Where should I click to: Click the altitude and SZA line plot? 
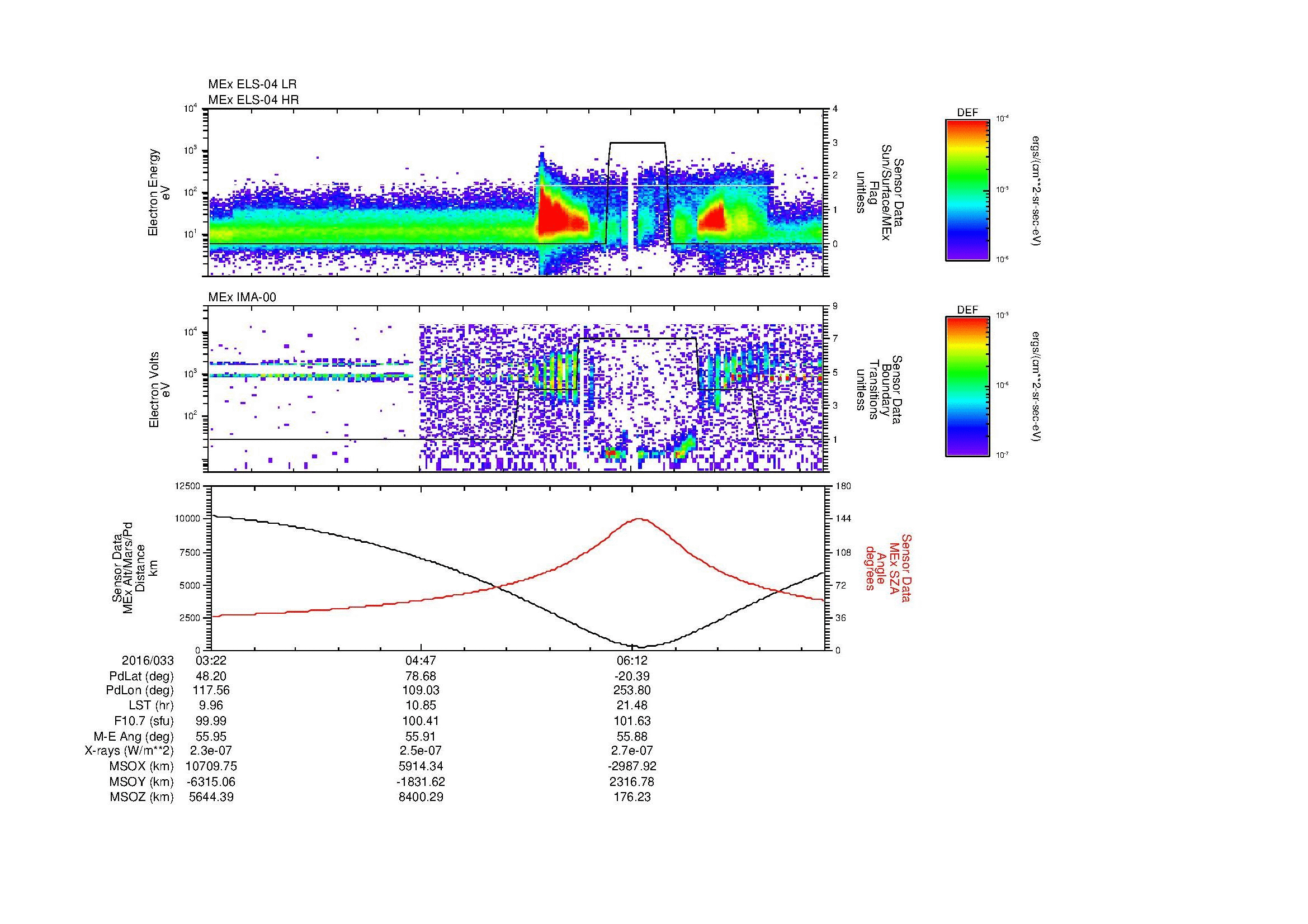(x=518, y=567)
